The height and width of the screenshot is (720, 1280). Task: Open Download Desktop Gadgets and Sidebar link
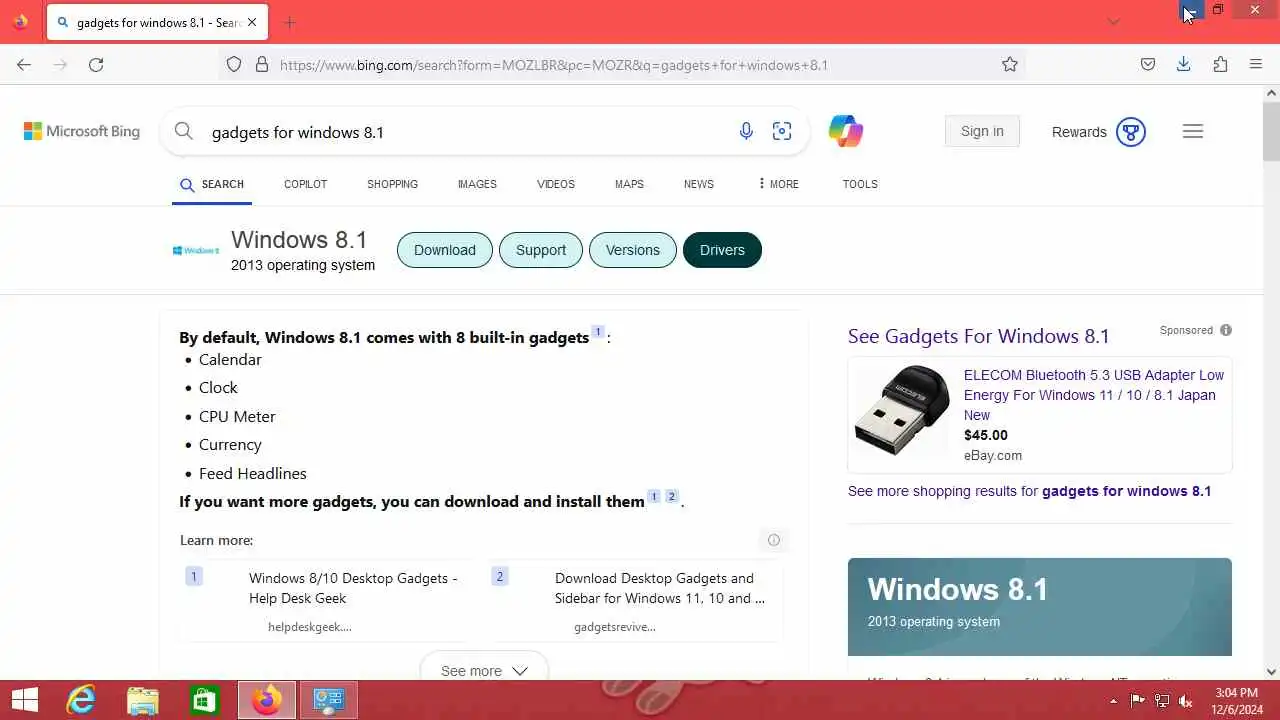tap(660, 588)
